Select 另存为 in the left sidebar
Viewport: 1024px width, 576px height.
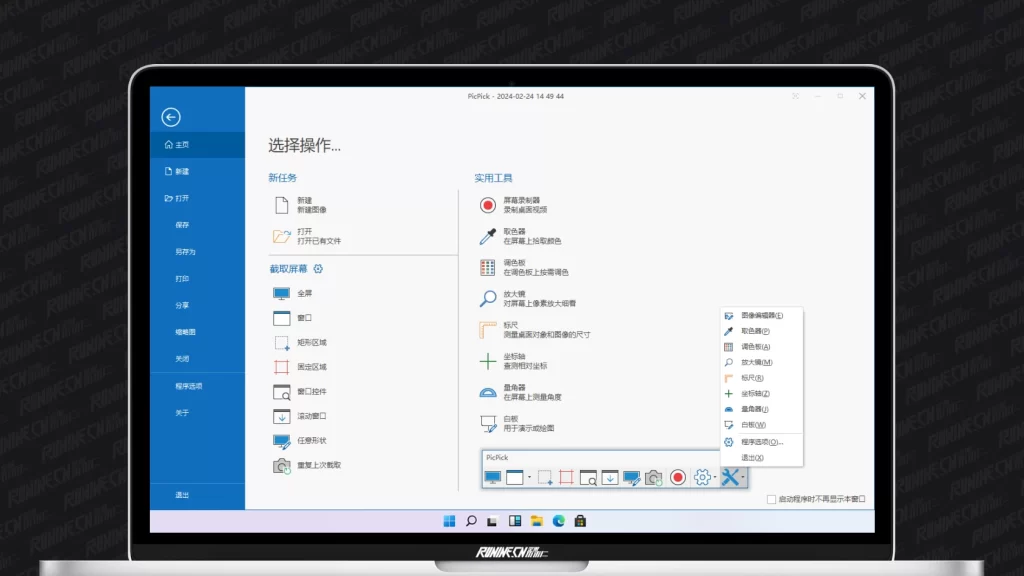(x=185, y=252)
